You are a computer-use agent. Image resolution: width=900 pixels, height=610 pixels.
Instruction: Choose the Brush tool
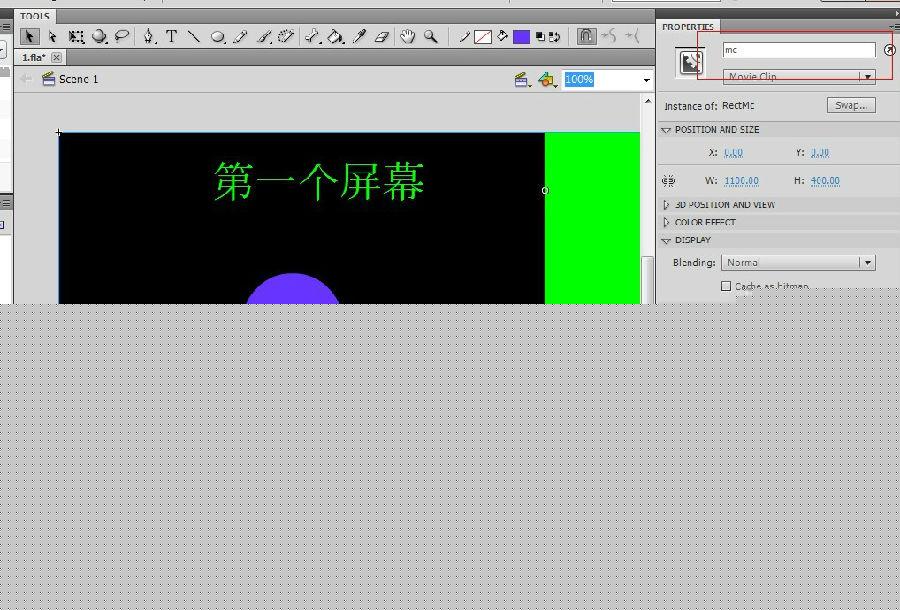263,37
